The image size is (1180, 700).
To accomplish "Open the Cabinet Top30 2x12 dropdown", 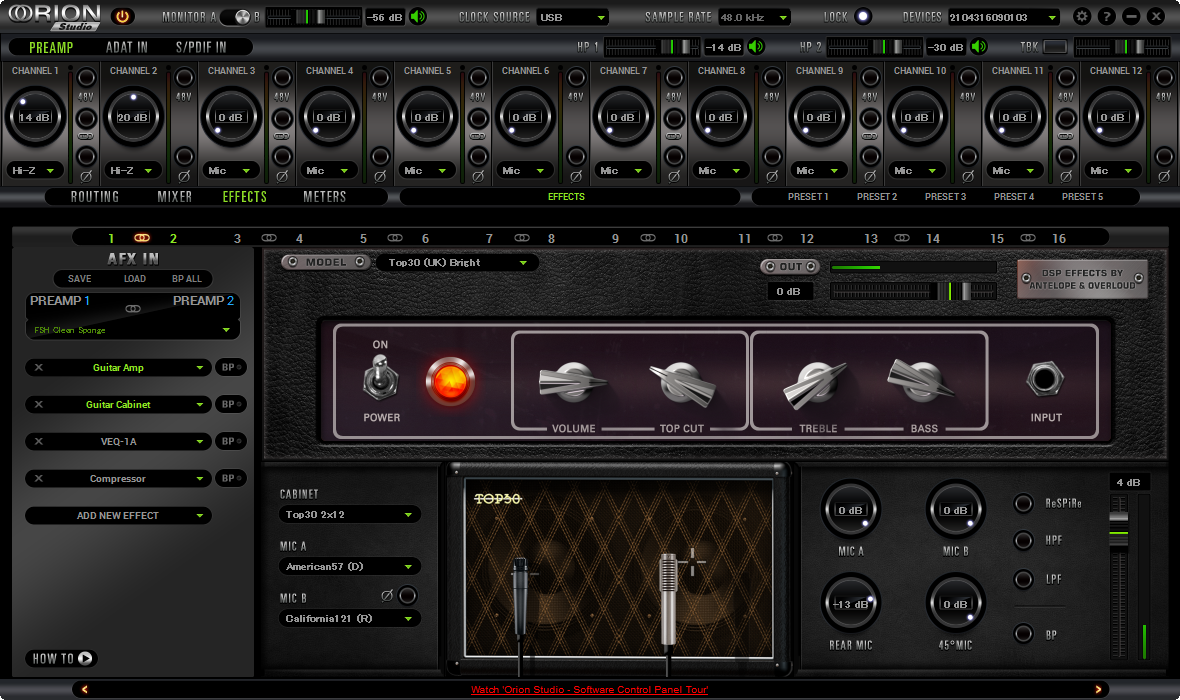I will 349,515.
